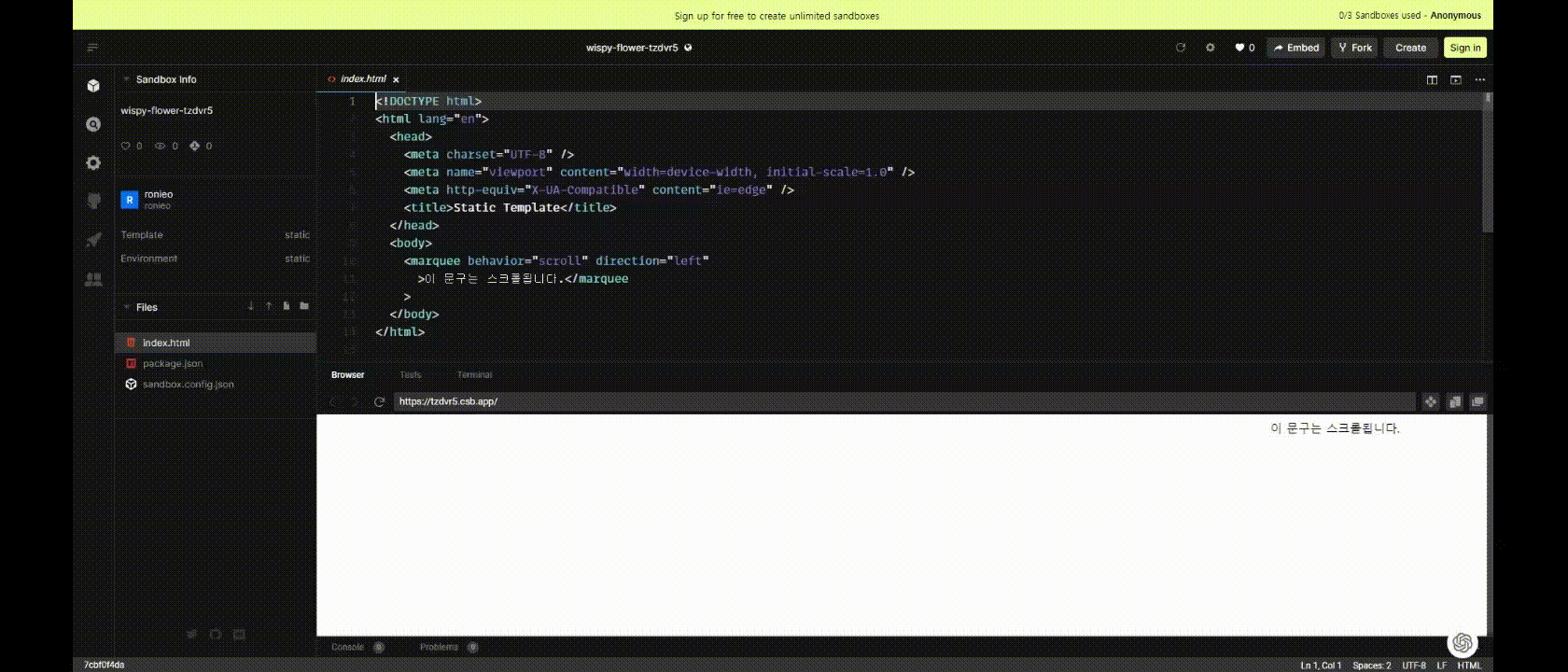Go back in the preview browser
Screen dimensions: 1568x672
[332, 401]
